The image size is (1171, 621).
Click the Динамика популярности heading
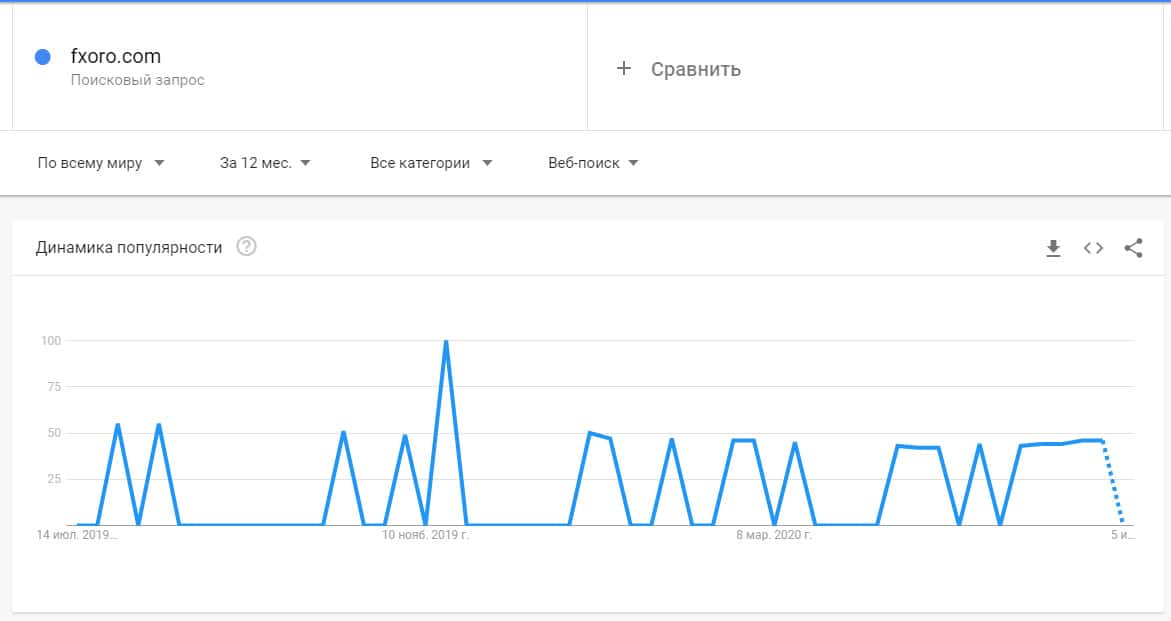coord(129,247)
